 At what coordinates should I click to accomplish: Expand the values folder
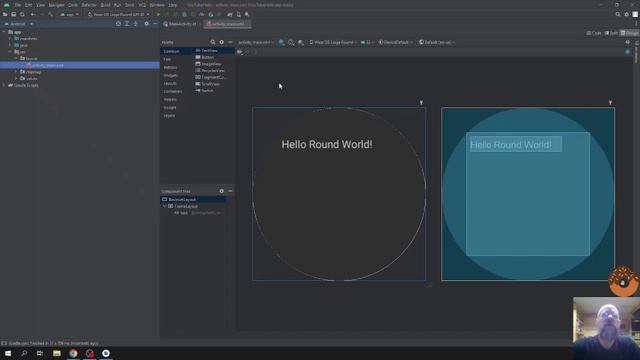(16, 78)
